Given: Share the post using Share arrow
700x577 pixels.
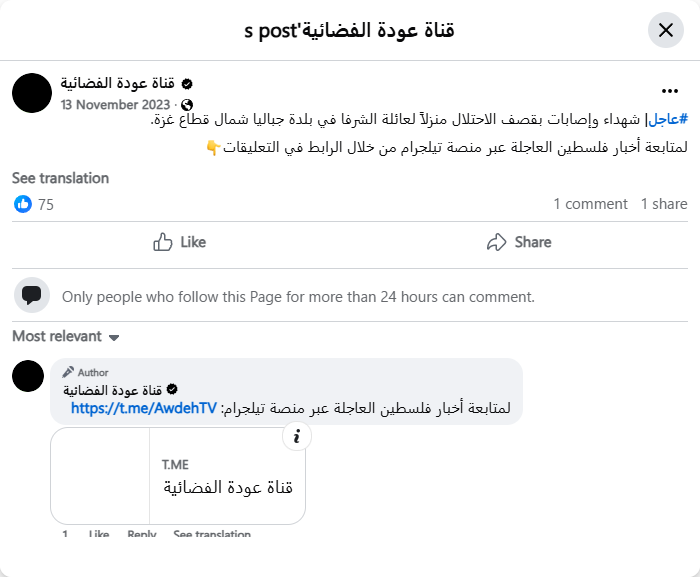Looking at the screenshot, I should click(519, 242).
